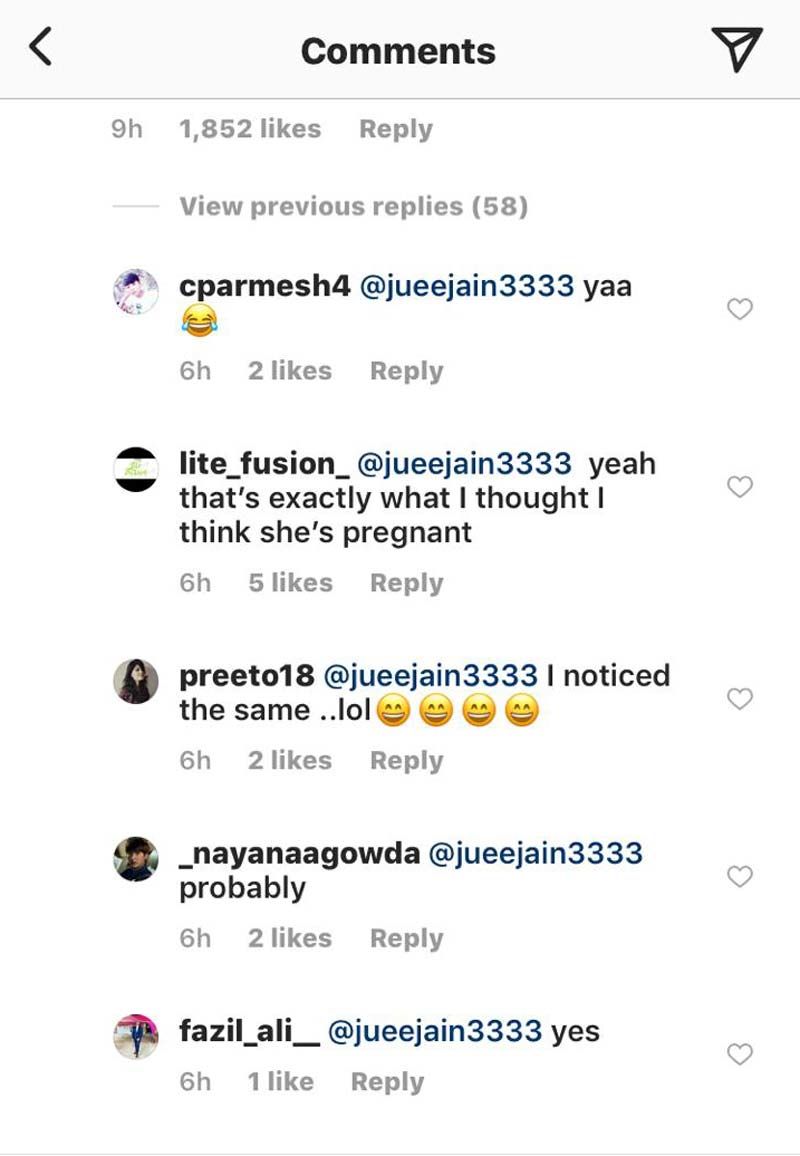
Task: Reply to lite_fusion_'s pregnant comment
Action: pyautogui.click(x=406, y=583)
